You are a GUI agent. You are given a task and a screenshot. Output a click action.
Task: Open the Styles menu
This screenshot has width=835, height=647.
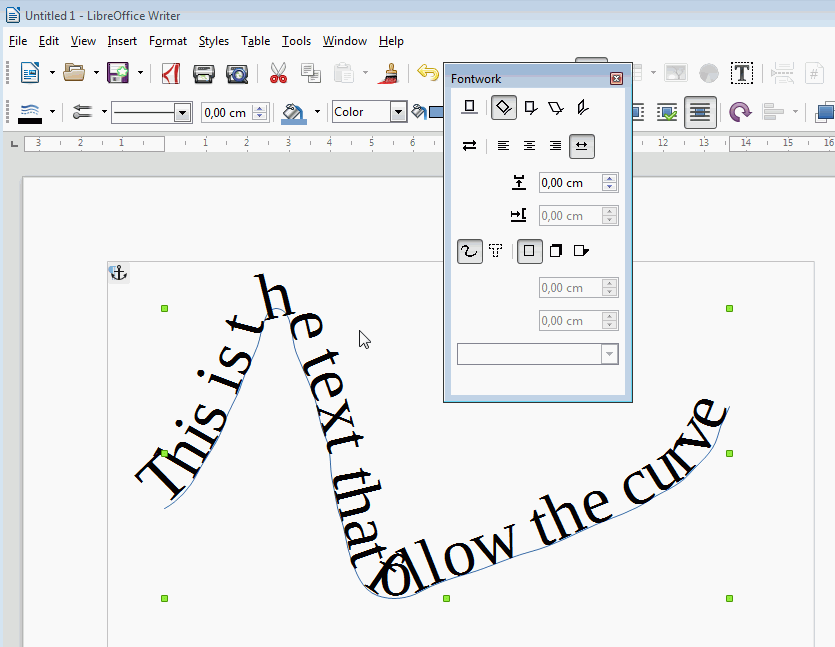(x=213, y=41)
